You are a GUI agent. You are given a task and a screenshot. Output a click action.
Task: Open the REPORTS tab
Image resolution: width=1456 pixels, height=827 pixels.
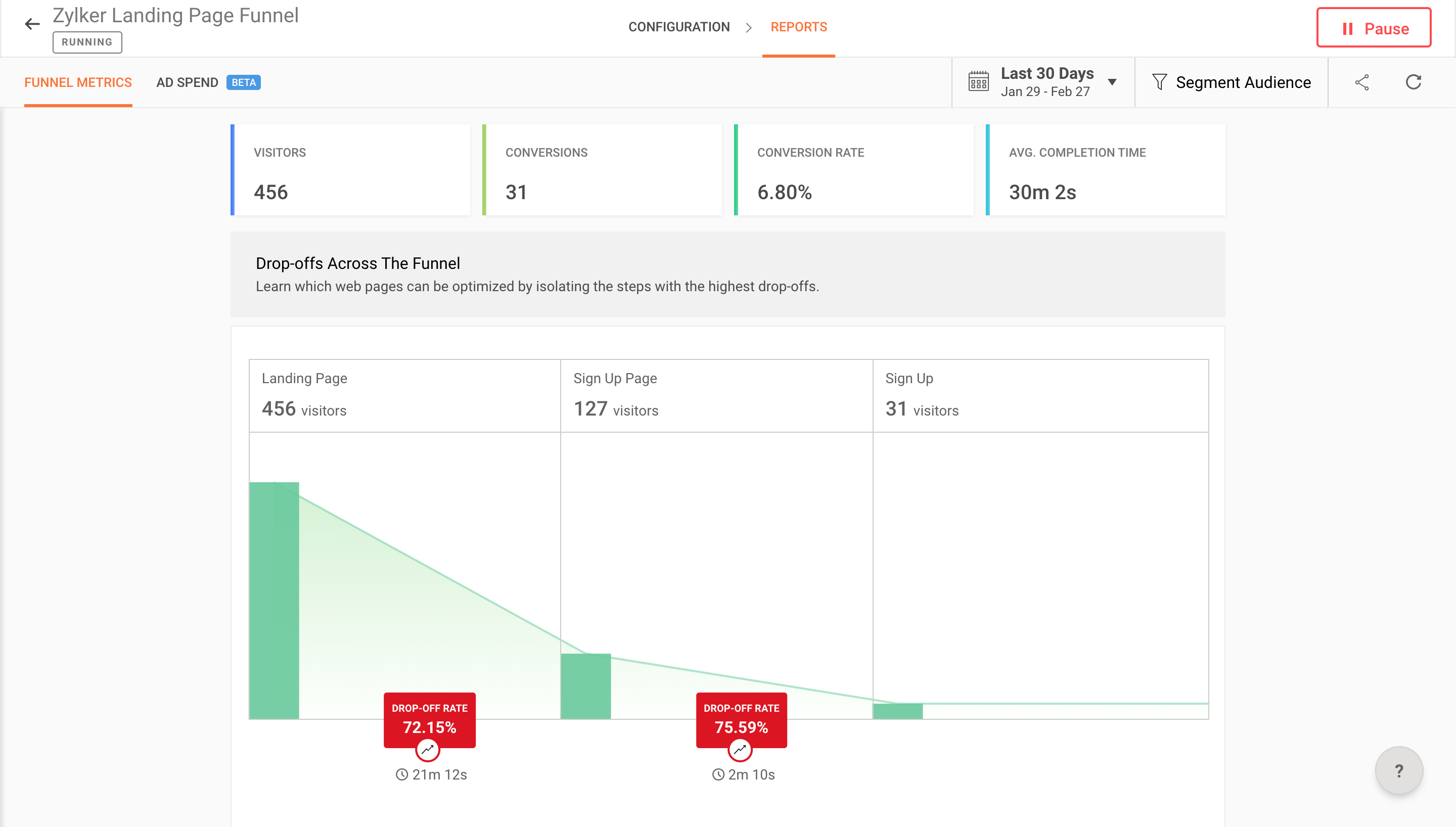tap(798, 27)
